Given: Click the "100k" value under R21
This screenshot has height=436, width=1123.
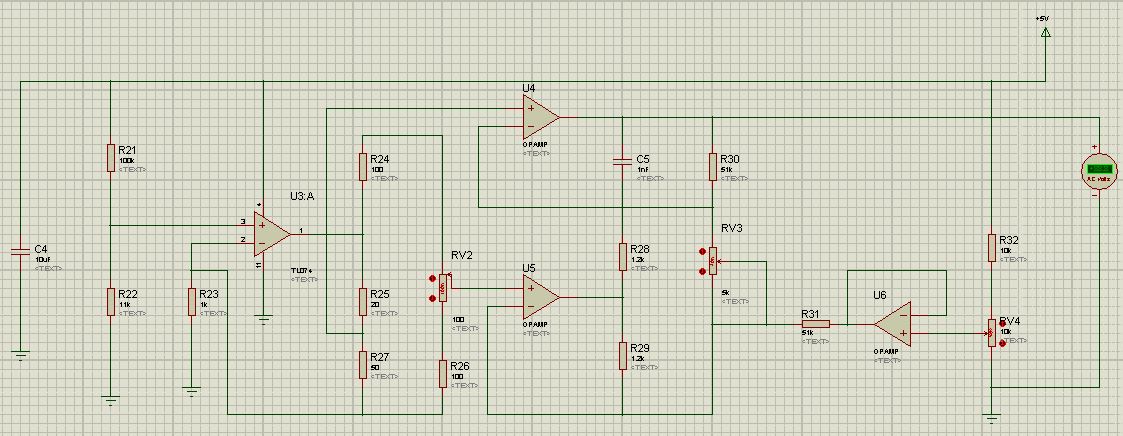Looking at the screenshot, I should click(x=127, y=160).
